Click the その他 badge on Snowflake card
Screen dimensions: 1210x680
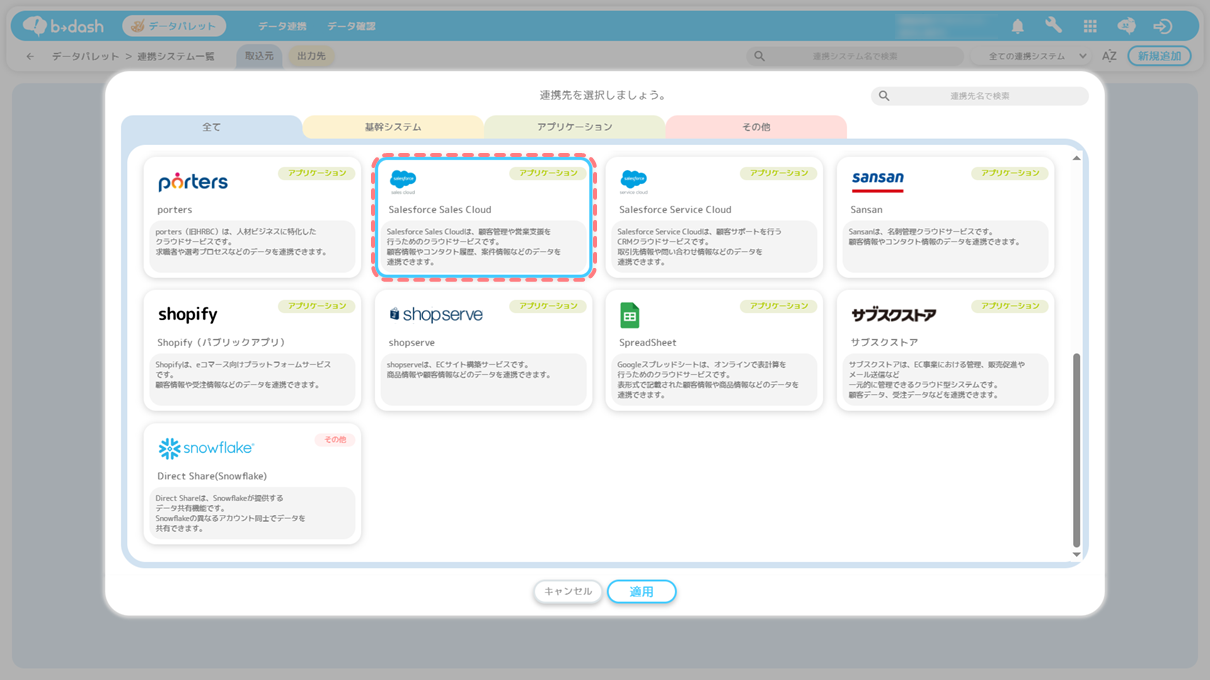click(x=335, y=440)
